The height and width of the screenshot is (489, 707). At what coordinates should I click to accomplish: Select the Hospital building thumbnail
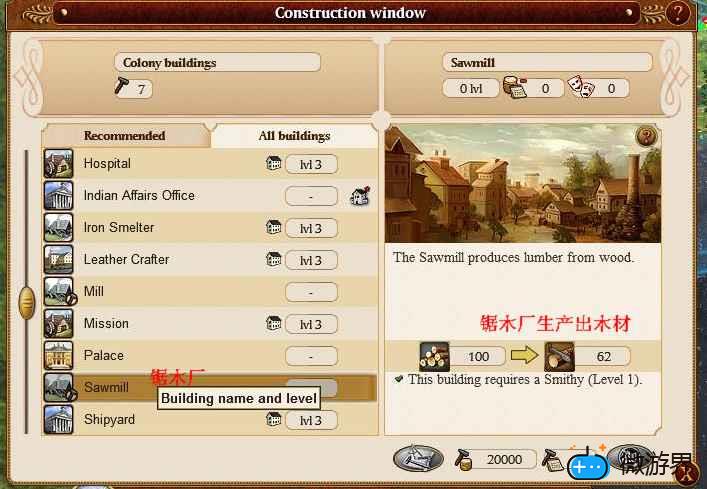pyautogui.click(x=59, y=164)
